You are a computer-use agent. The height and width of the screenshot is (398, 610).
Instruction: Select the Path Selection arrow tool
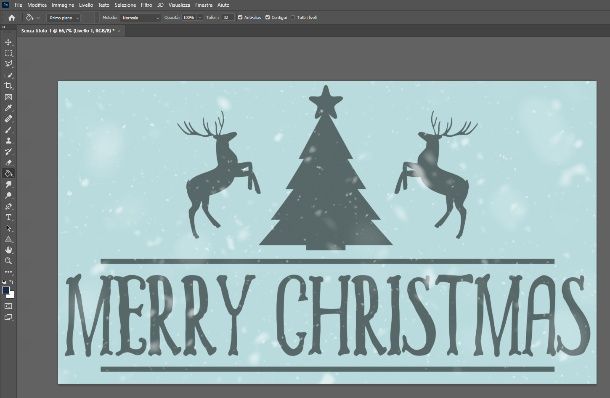[9, 228]
